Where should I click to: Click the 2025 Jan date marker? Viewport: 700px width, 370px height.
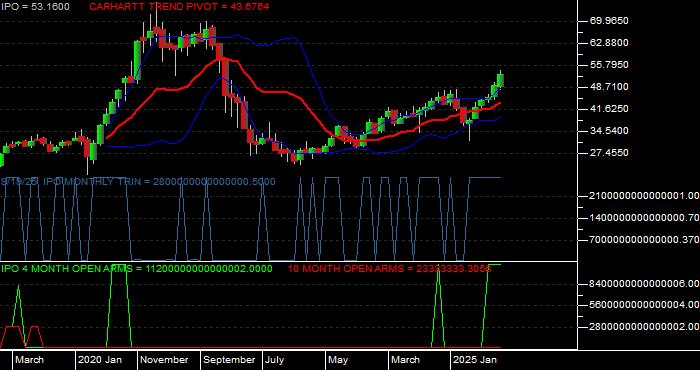pyautogui.click(x=475, y=360)
